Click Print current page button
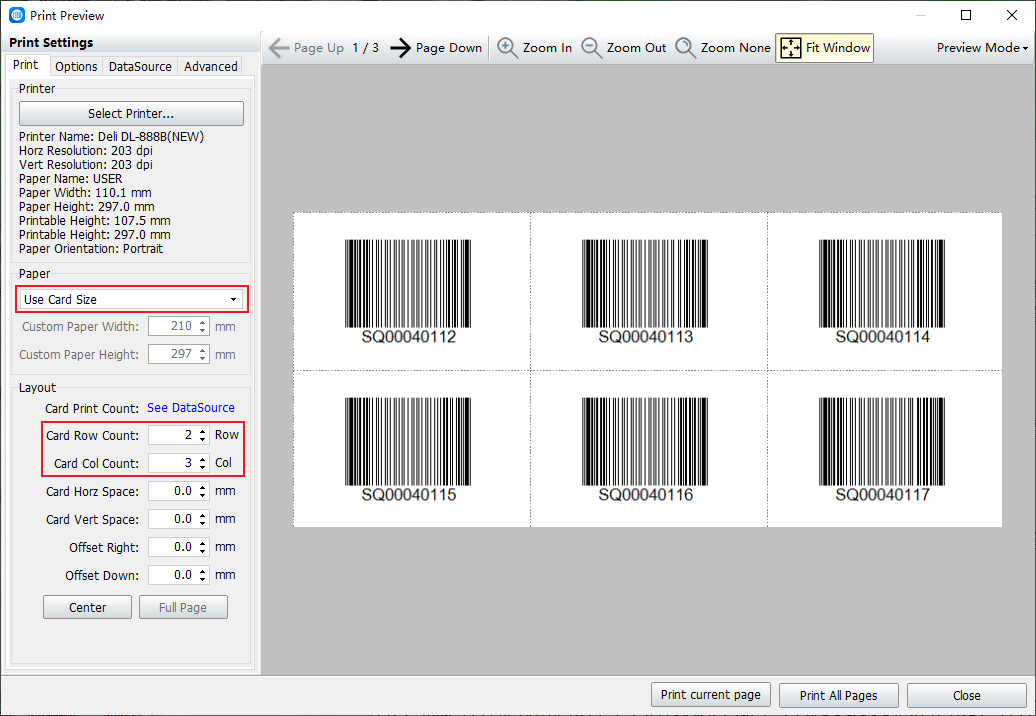 [x=711, y=695]
